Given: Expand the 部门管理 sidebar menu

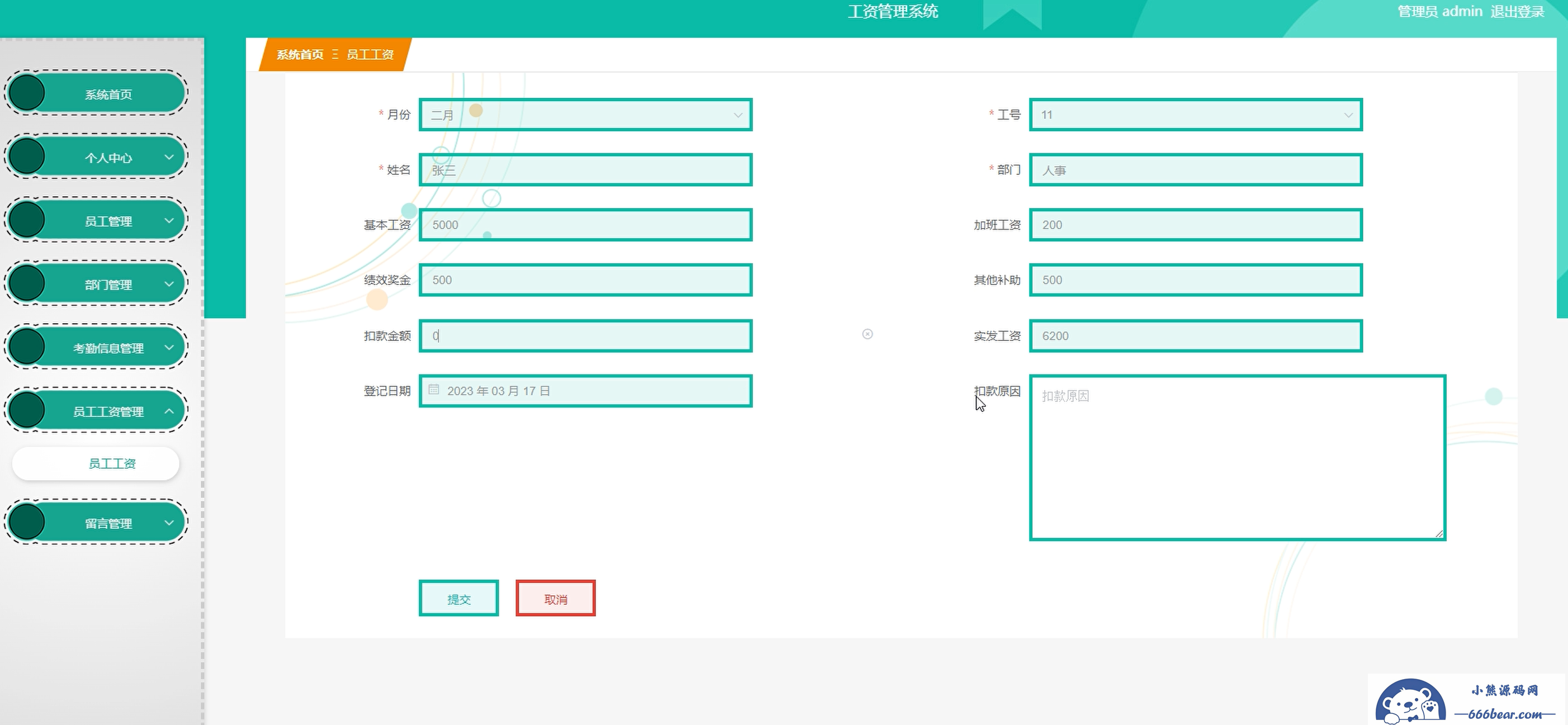Looking at the screenshot, I should 96,283.
